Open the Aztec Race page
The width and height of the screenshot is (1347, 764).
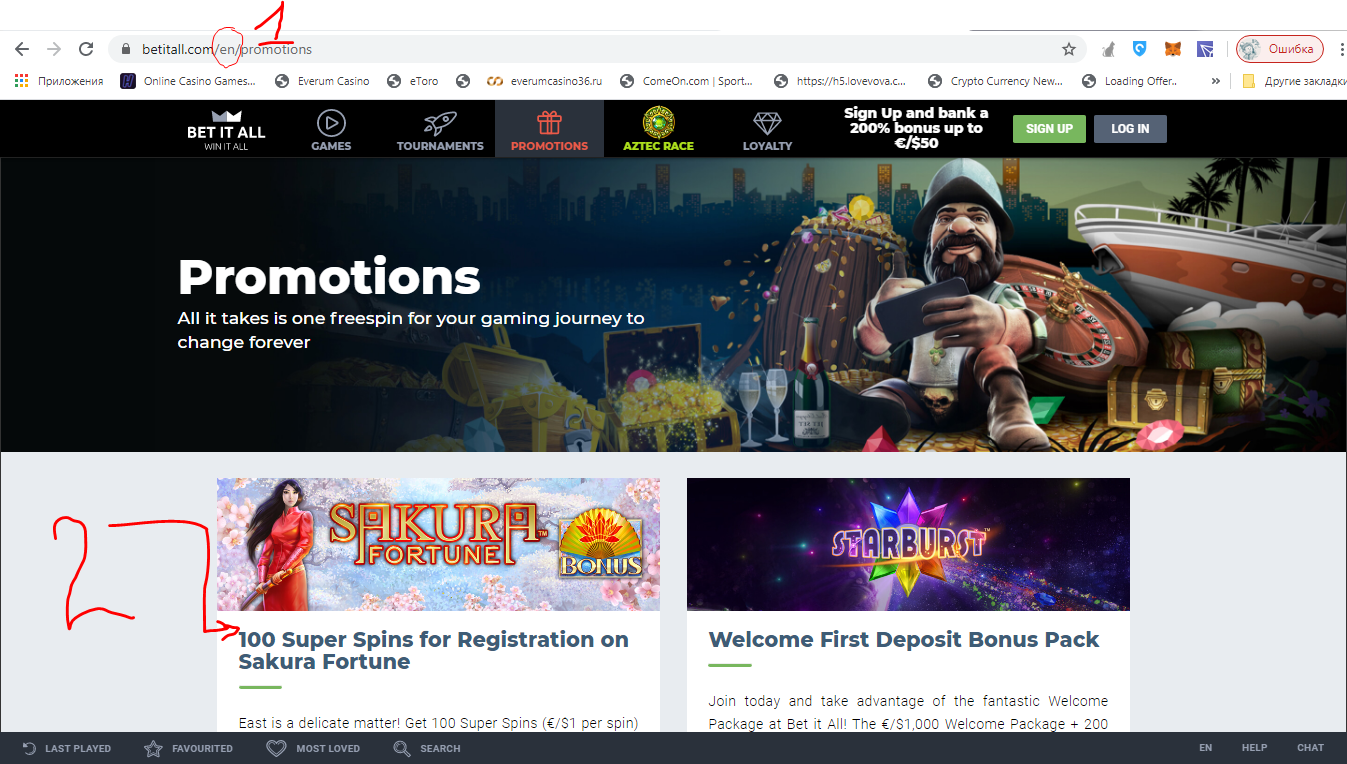pyautogui.click(x=658, y=129)
